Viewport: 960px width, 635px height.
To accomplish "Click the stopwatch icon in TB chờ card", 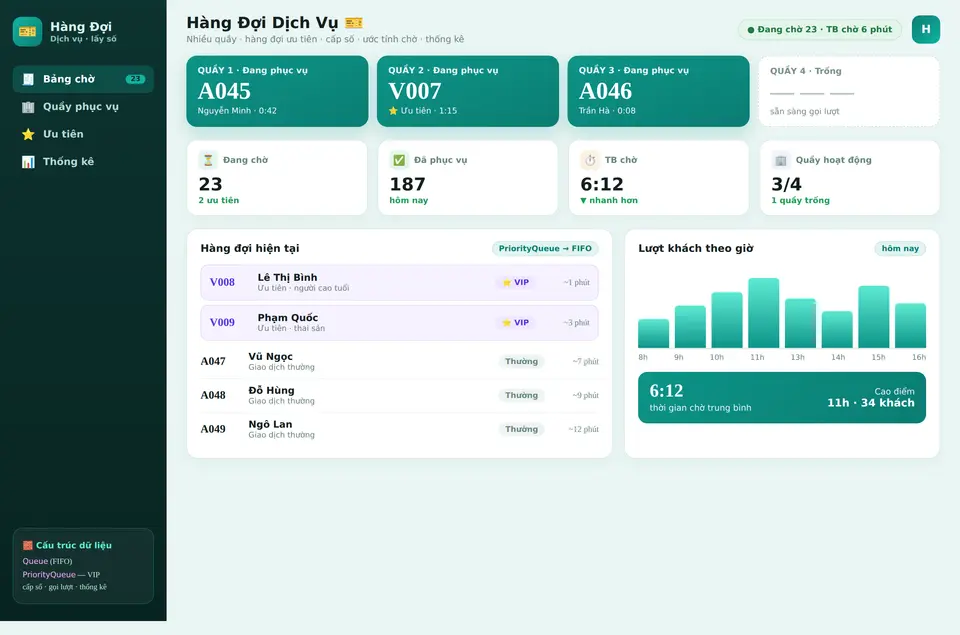I will [590, 160].
